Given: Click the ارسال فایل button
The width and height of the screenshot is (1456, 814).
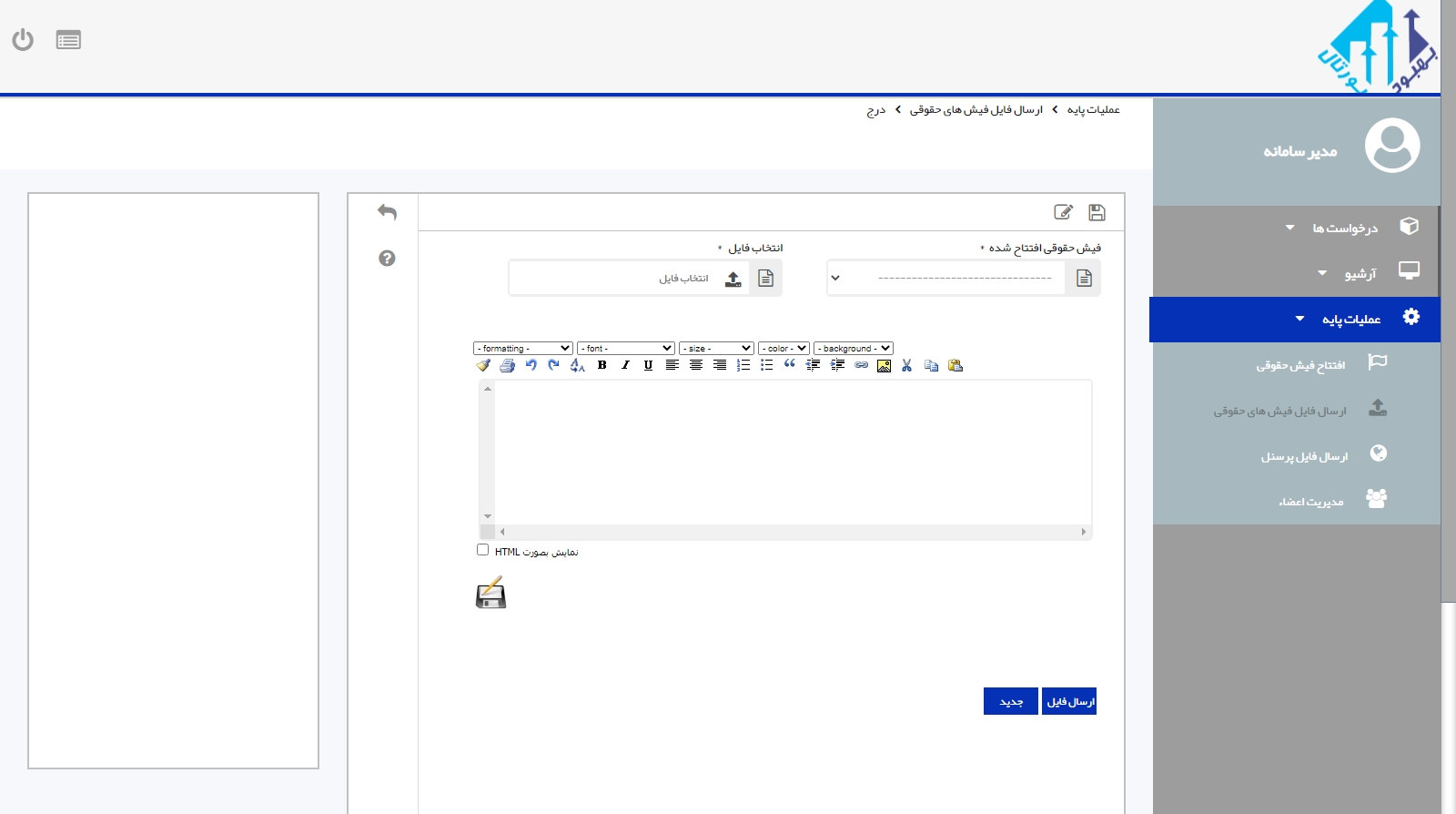Looking at the screenshot, I should point(1069,701).
